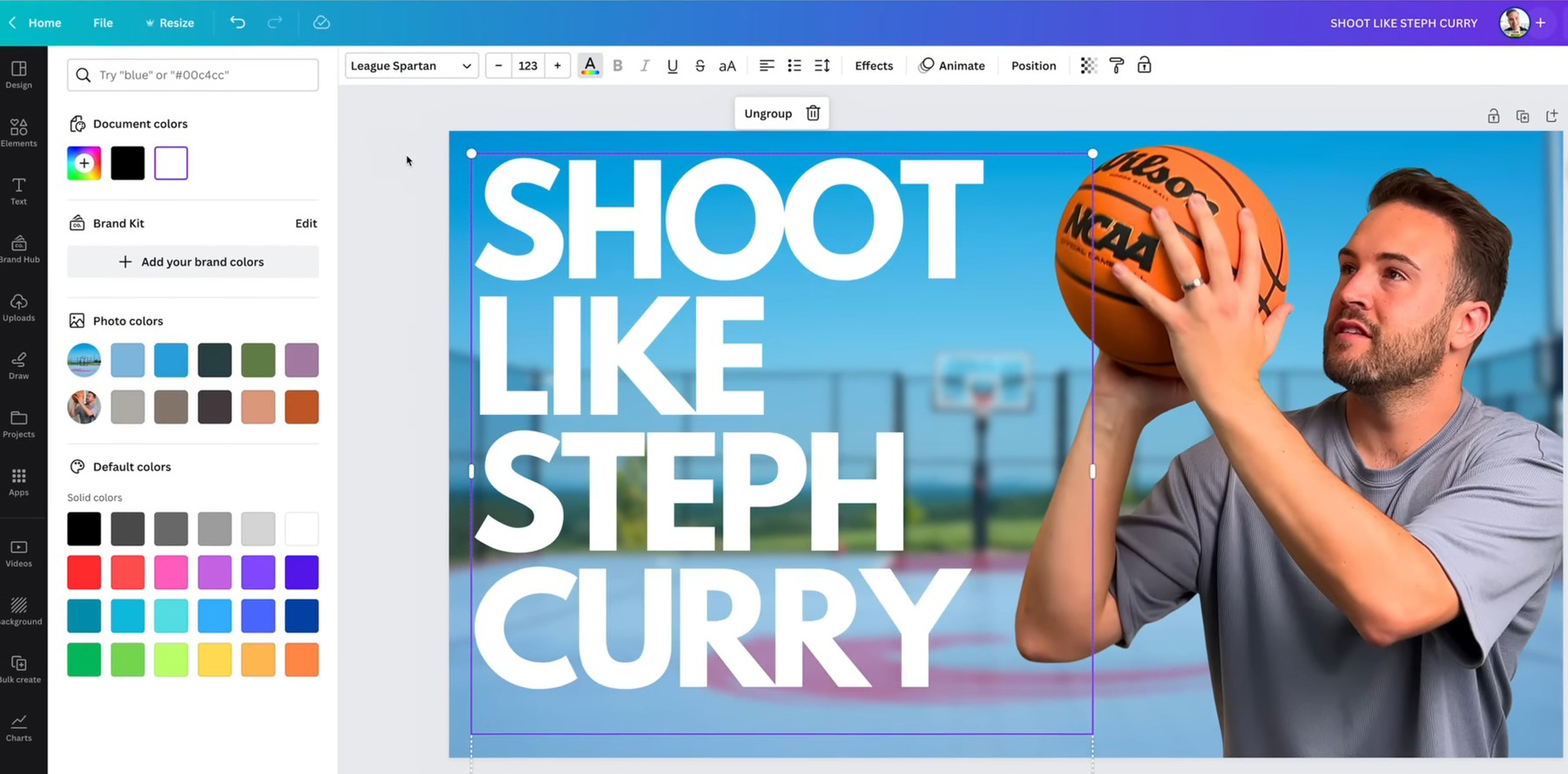
Task: Open the Position panel
Action: tap(1033, 65)
